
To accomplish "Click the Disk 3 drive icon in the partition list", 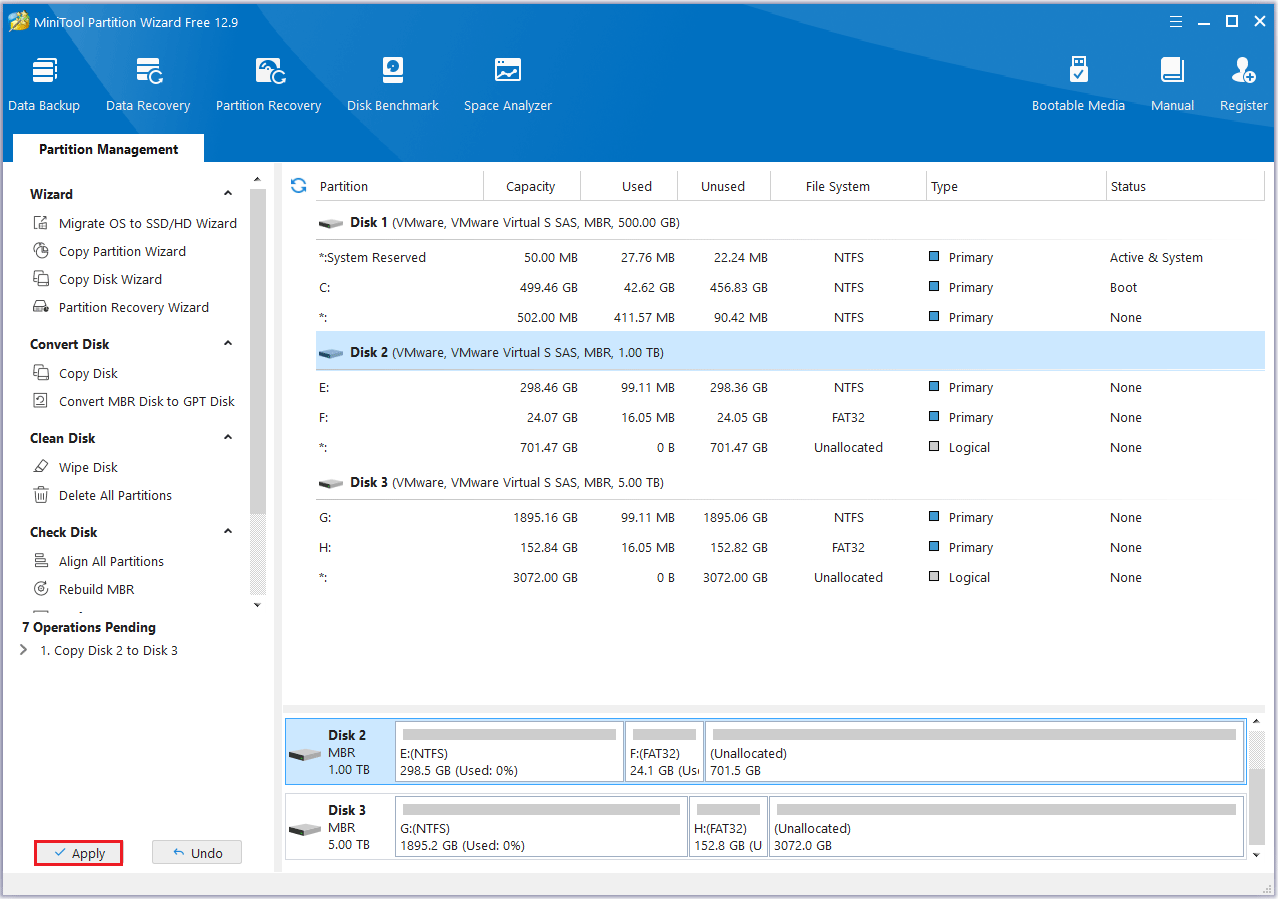I will [x=330, y=483].
